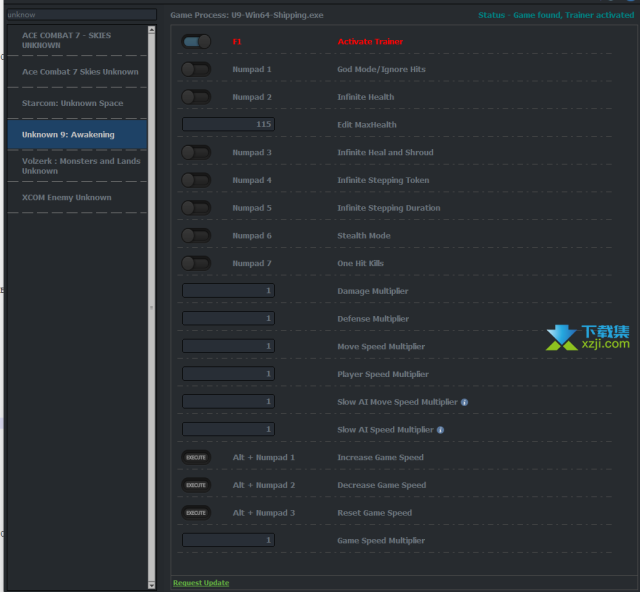The height and width of the screenshot is (592, 640).
Task: Select Volzerk : Monsters and Lands Unknown
Action: (77, 166)
